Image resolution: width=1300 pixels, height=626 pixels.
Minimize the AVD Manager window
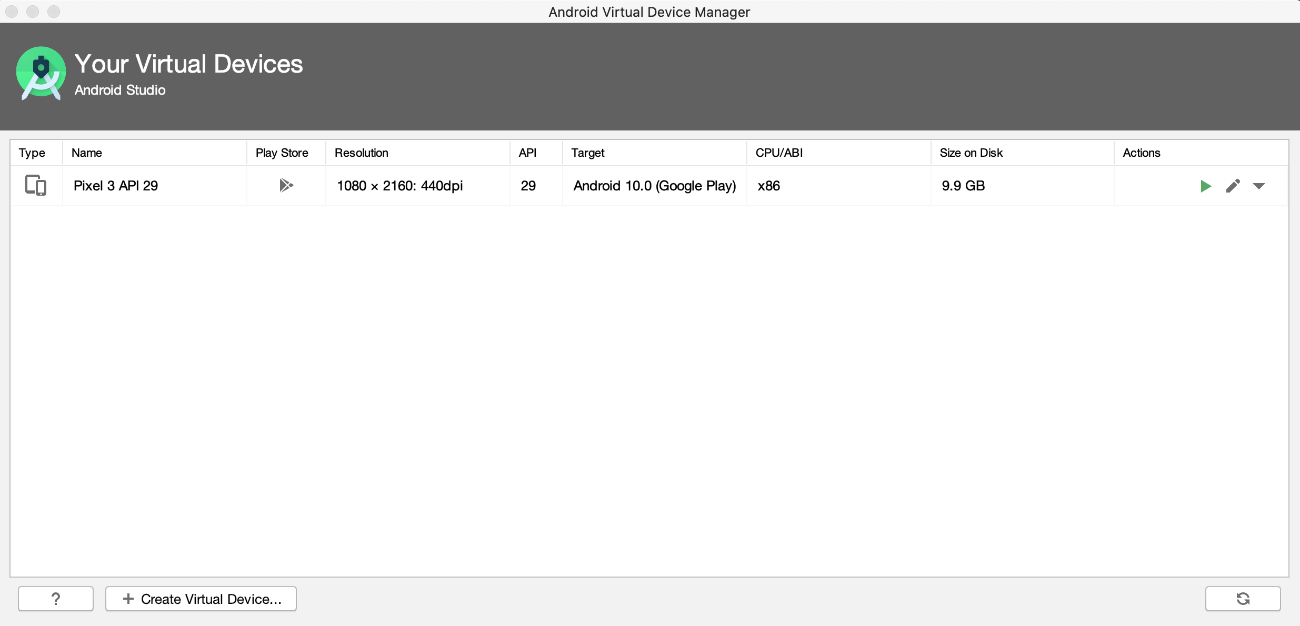coord(33,12)
